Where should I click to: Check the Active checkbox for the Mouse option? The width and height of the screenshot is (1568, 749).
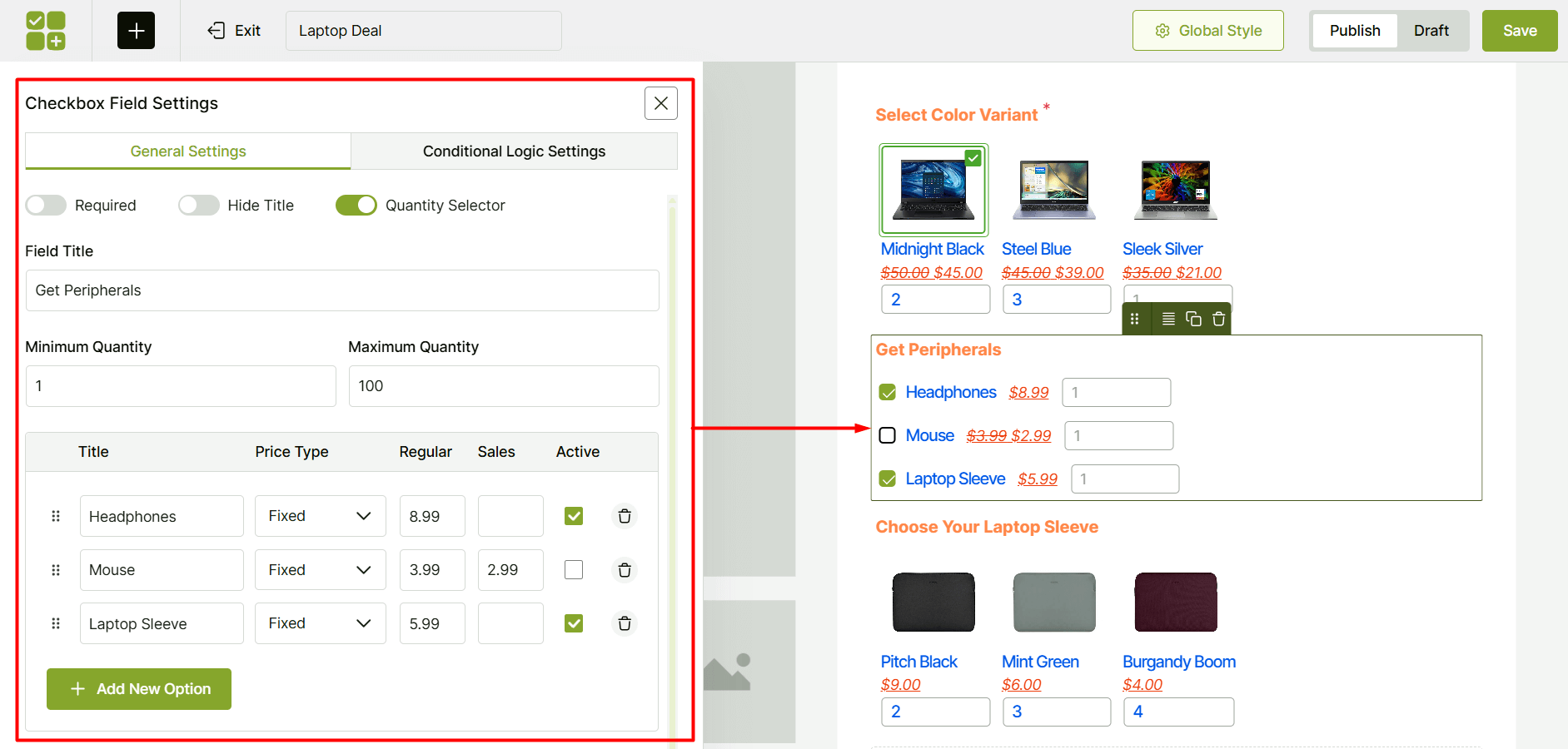coord(574,570)
